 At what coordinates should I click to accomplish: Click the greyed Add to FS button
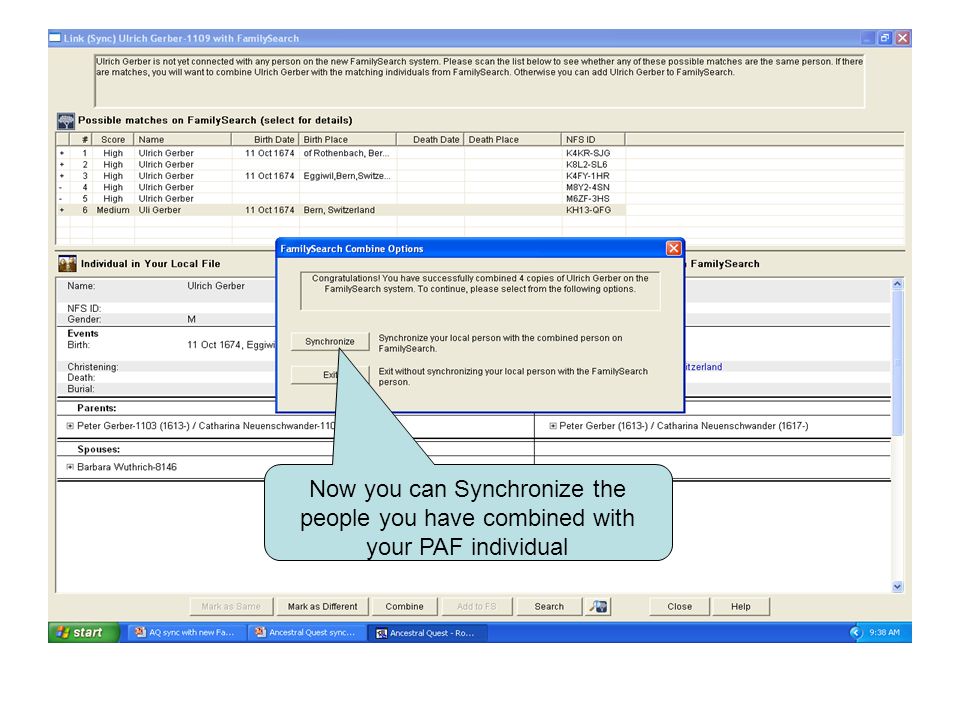(476, 606)
